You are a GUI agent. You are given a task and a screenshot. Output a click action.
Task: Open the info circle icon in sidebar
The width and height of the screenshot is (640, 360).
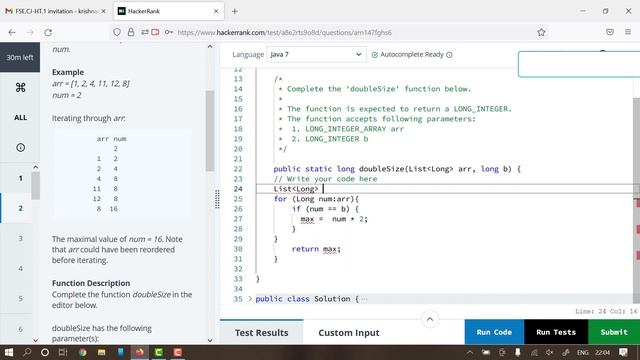point(20,147)
